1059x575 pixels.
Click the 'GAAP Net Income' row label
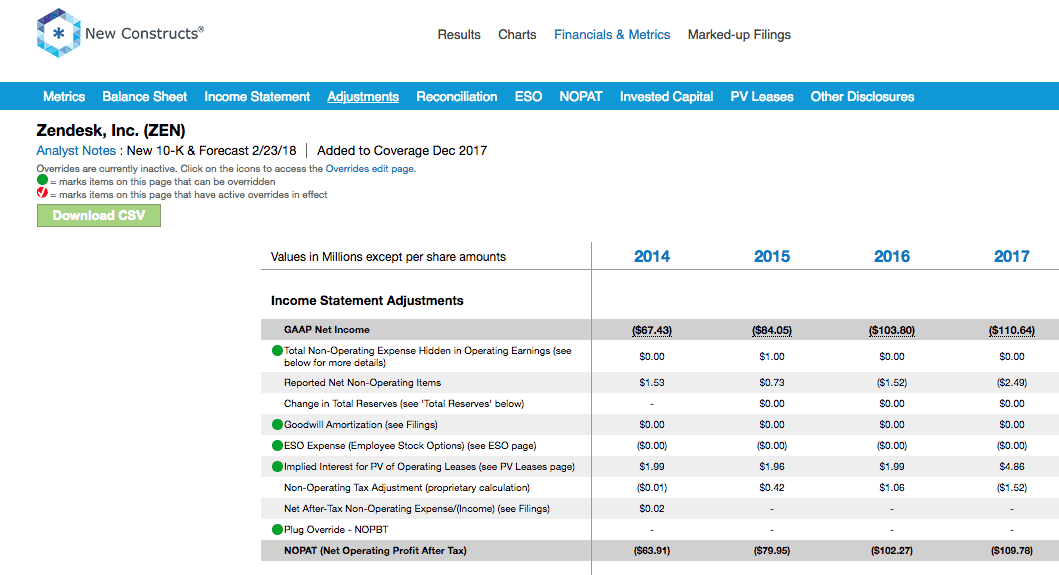pyautogui.click(x=327, y=330)
